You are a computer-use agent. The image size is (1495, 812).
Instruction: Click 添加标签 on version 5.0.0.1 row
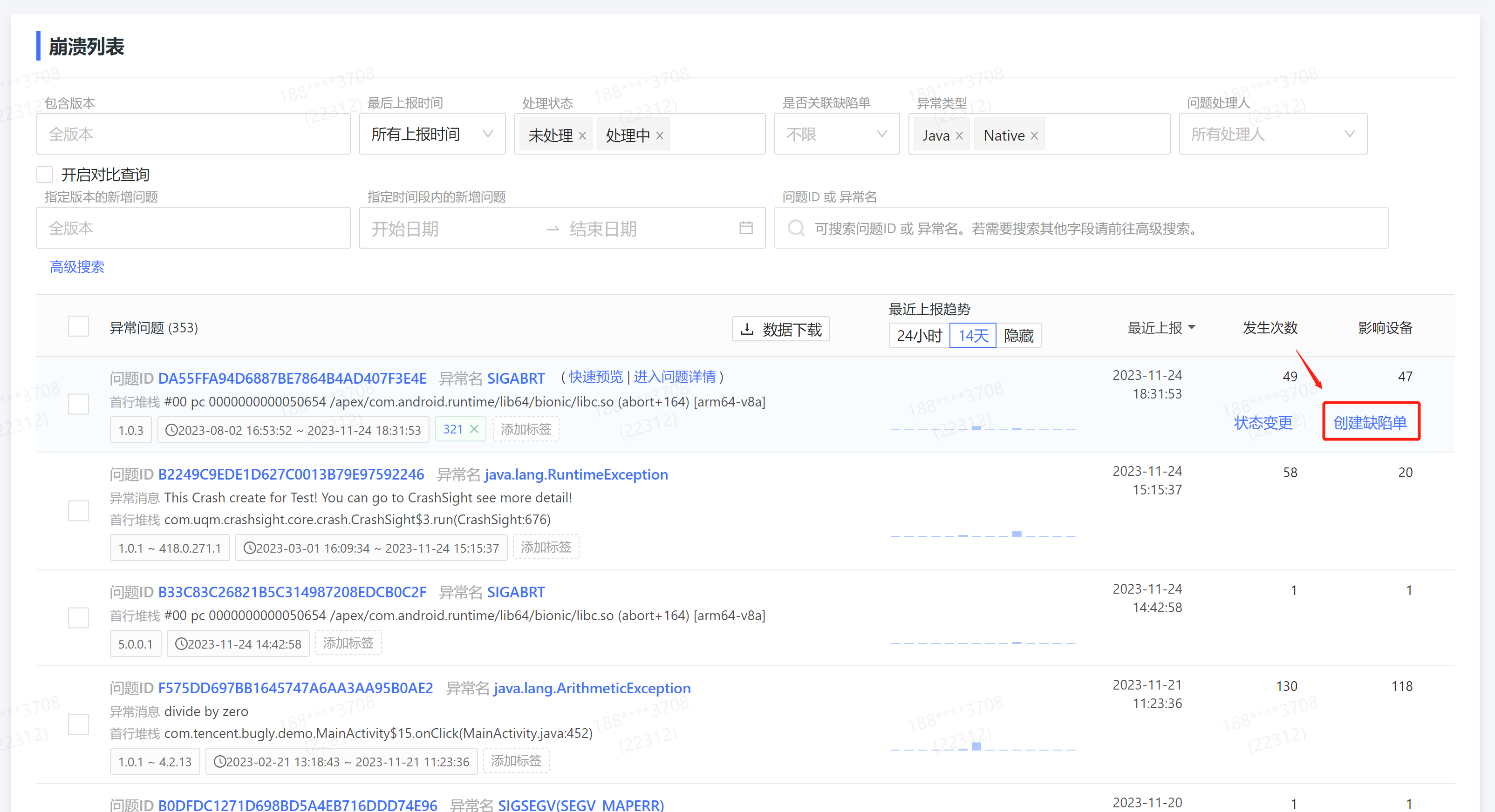click(348, 643)
